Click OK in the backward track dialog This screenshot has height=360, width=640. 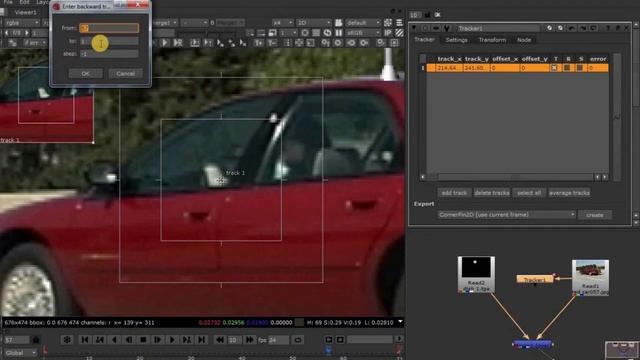[x=85, y=73]
